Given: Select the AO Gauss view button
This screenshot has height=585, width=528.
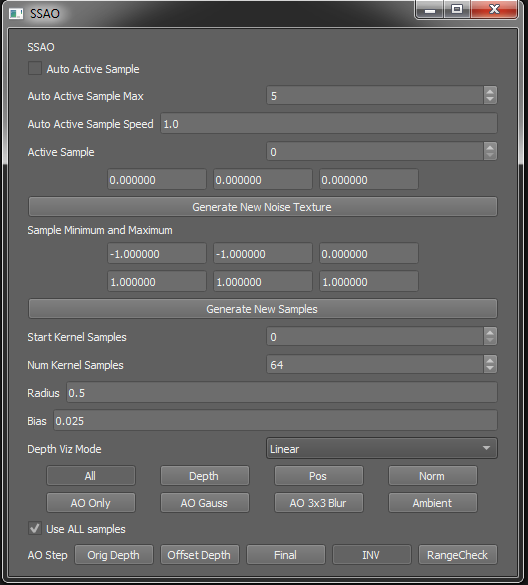Looking at the screenshot, I should pos(204,503).
